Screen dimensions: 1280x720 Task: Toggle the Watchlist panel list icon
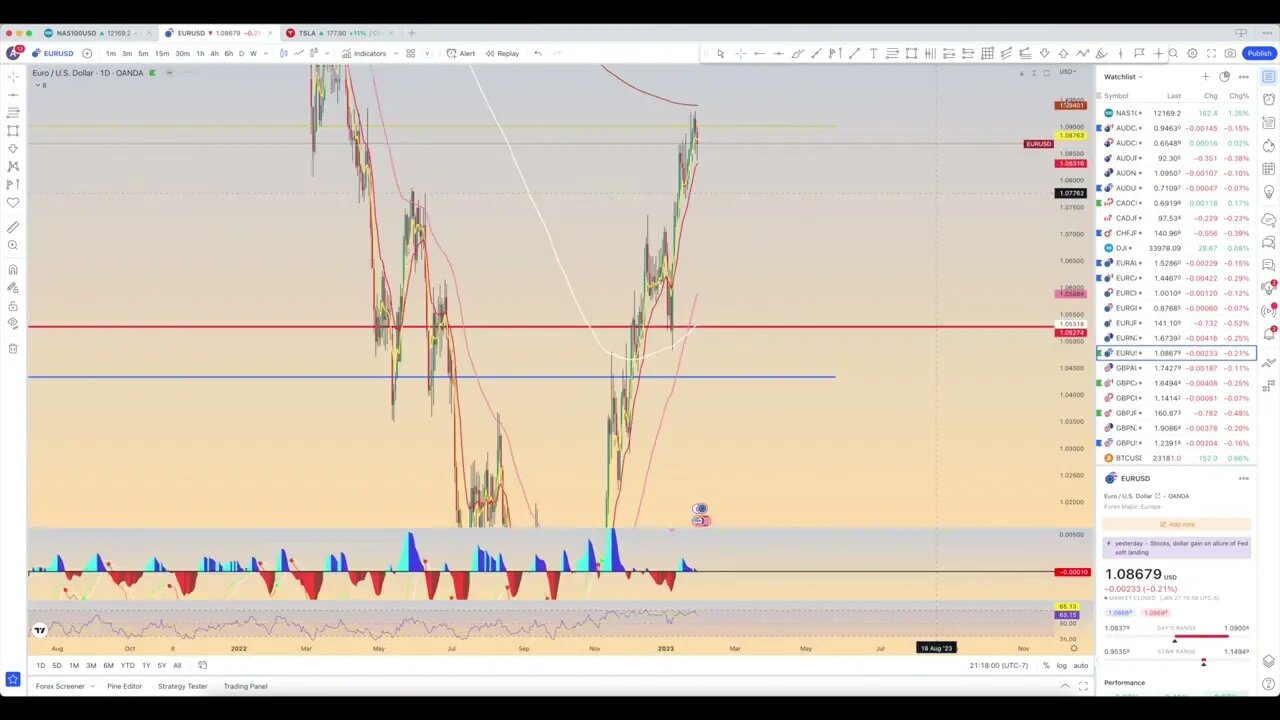[1269, 76]
